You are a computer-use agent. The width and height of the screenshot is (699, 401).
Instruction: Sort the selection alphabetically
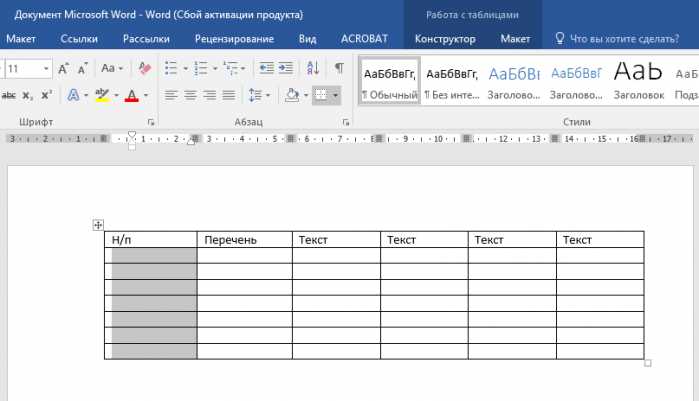313,68
